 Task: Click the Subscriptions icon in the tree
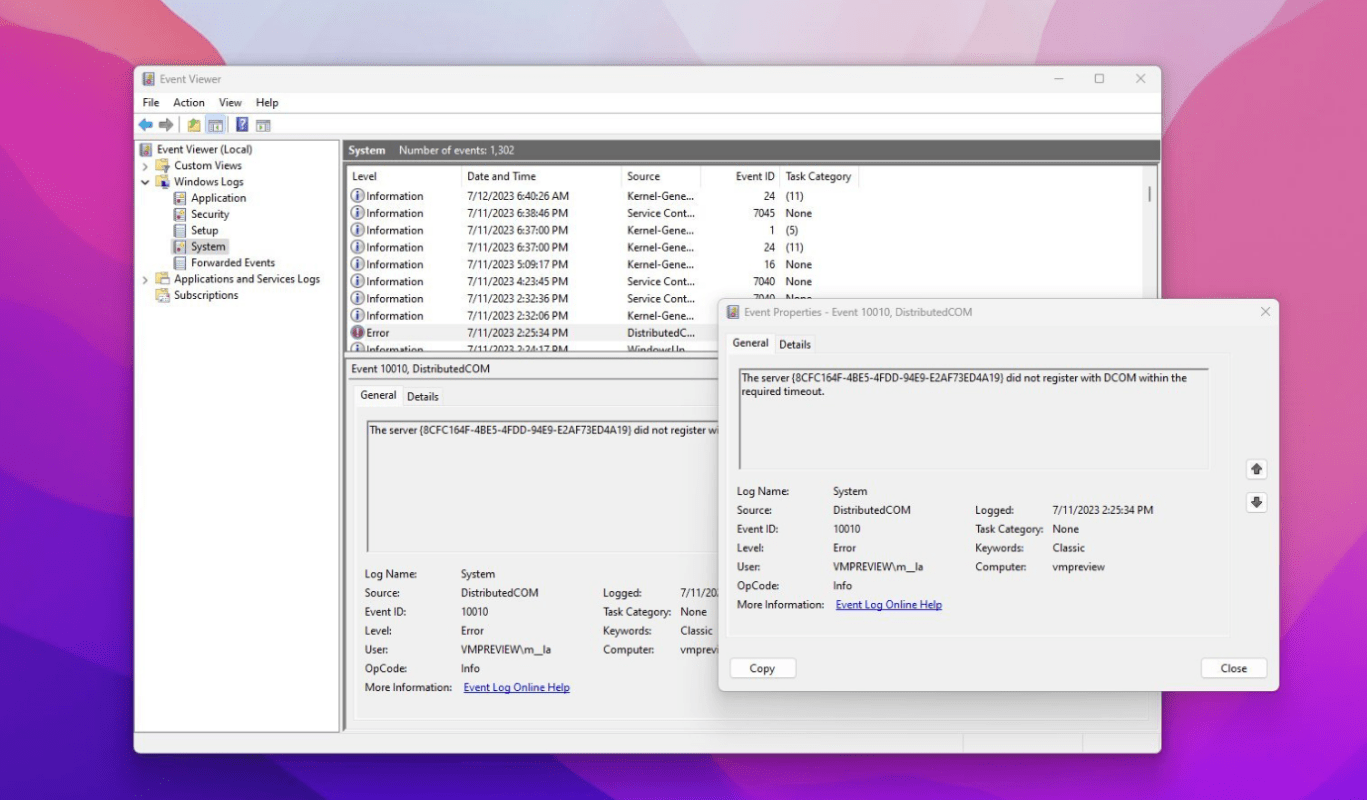pyautogui.click(x=163, y=295)
